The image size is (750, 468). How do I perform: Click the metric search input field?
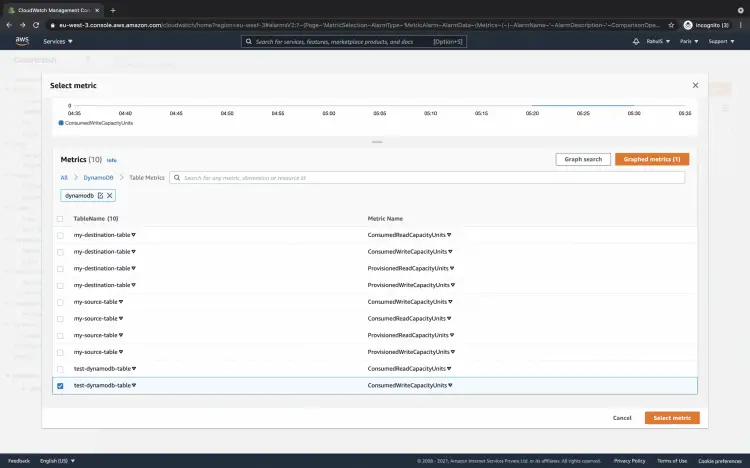click(427, 178)
